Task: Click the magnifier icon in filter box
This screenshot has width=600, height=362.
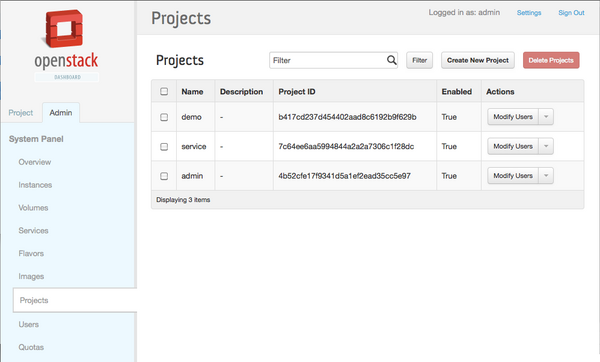Action: (x=391, y=60)
